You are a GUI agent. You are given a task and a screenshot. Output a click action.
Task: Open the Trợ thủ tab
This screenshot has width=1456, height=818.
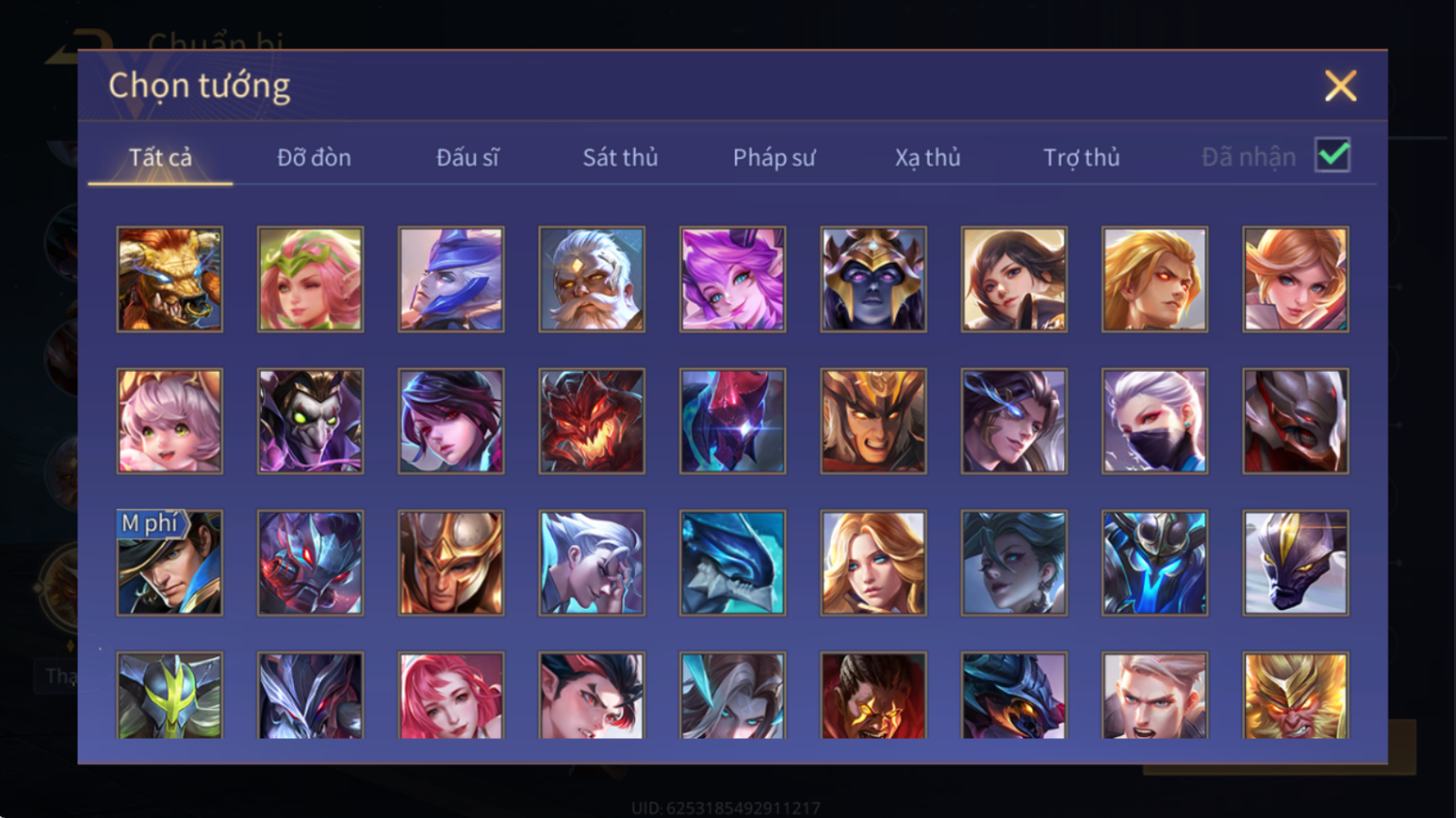tap(1081, 157)
